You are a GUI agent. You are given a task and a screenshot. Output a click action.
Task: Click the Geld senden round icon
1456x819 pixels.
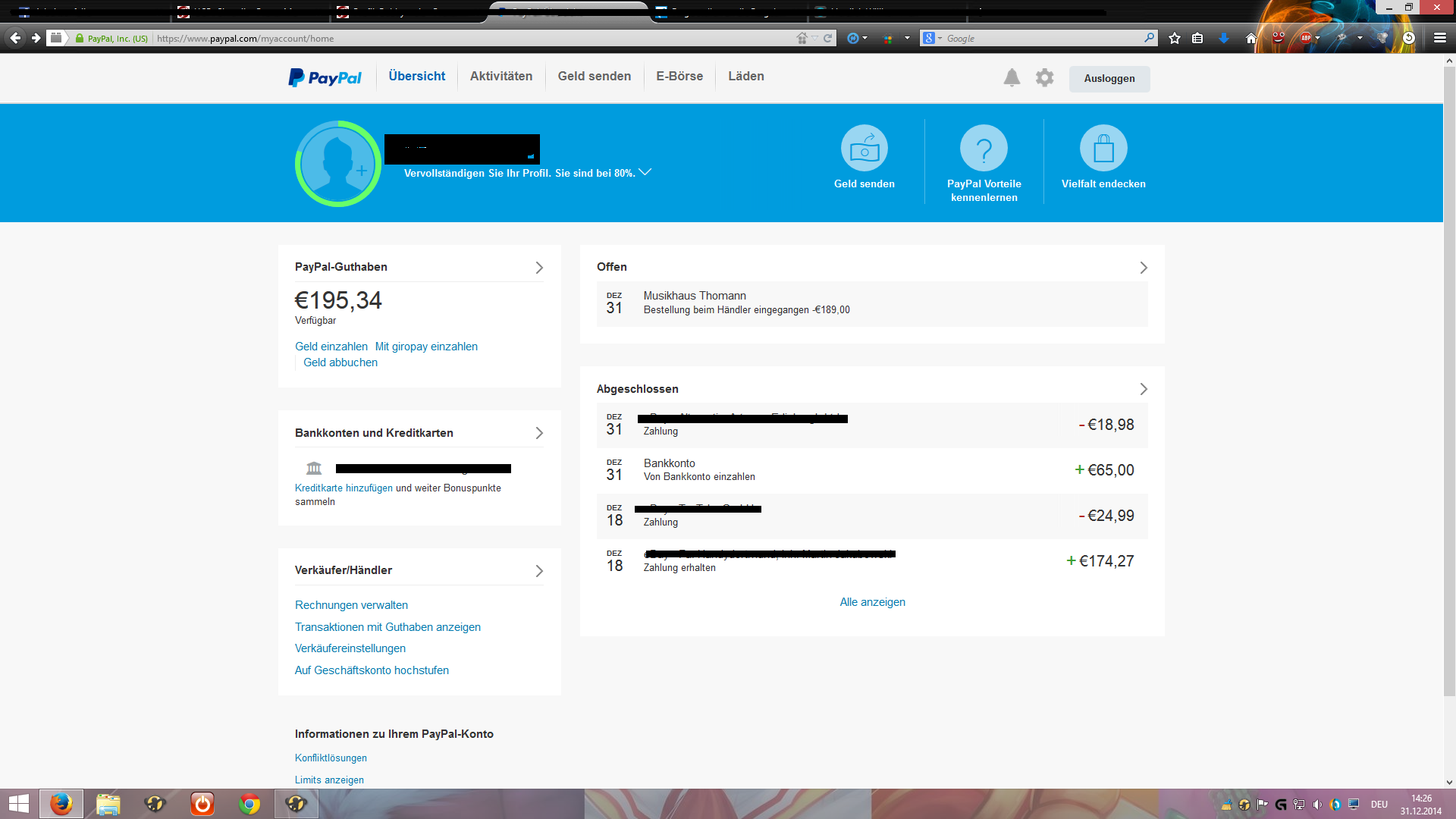[864, 148]
